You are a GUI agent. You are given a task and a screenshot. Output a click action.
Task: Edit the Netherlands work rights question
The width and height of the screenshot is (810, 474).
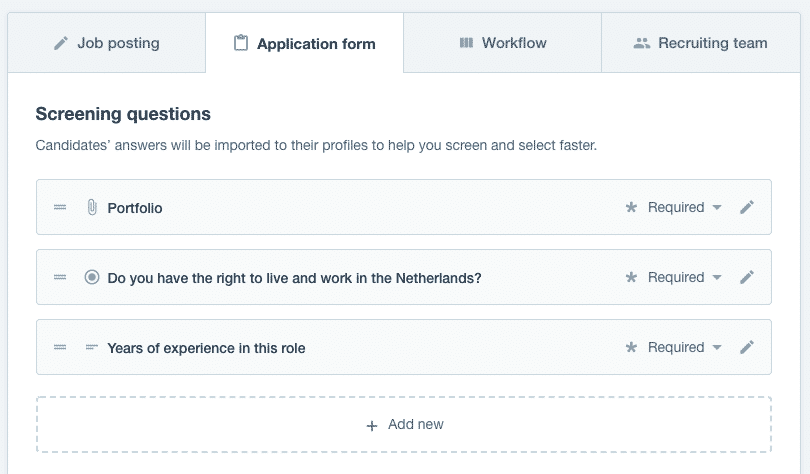(746, 278)
